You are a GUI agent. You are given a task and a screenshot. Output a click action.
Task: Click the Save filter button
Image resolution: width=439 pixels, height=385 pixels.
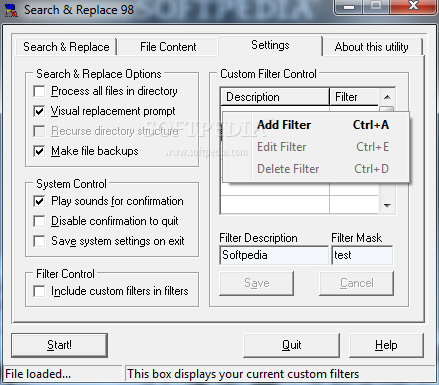tap(257, 283)
